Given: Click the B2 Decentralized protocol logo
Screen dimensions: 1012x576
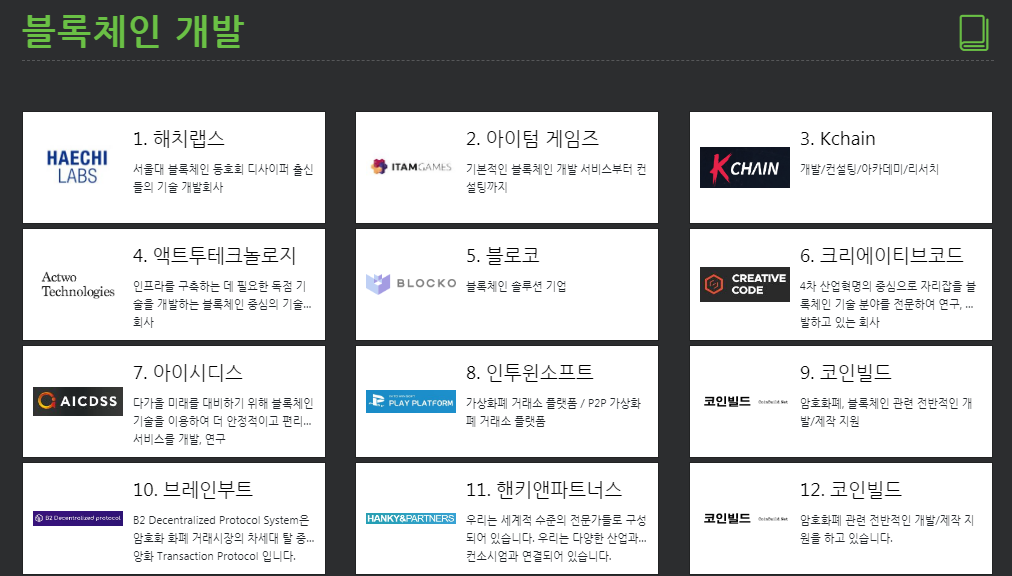Looking at the screenshot, I should [x=77, y=518].
